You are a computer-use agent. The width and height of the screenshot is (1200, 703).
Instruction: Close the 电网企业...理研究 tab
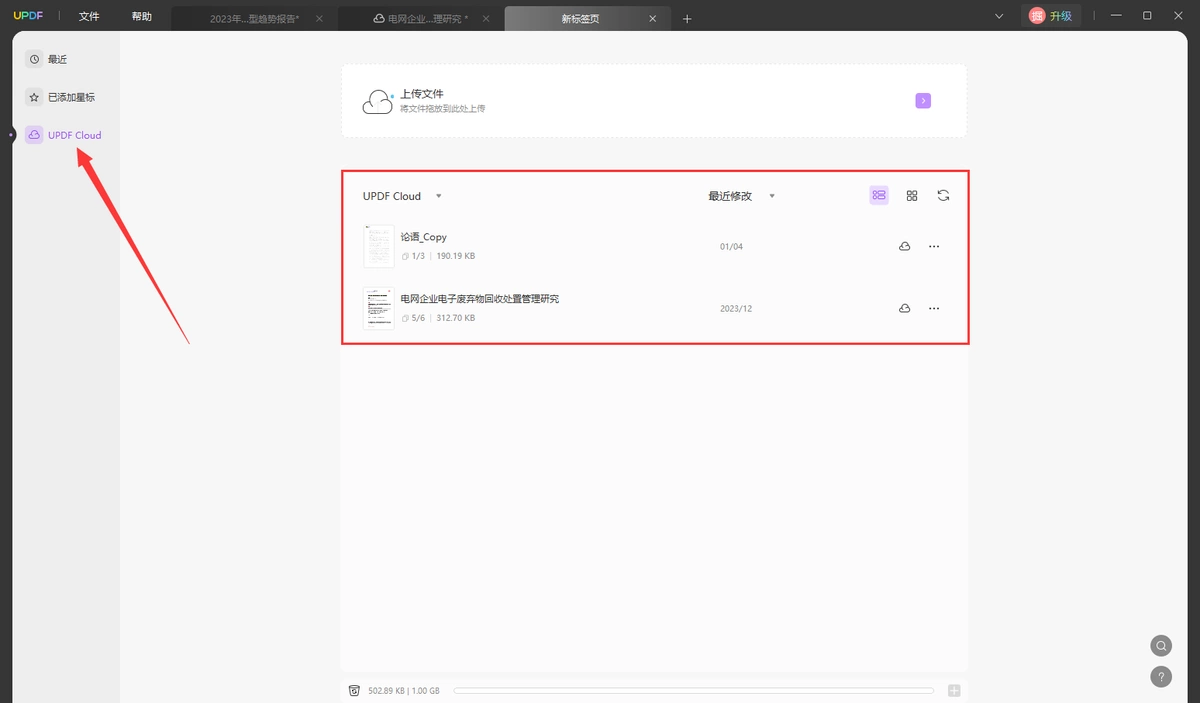click(x=486, y=19)
